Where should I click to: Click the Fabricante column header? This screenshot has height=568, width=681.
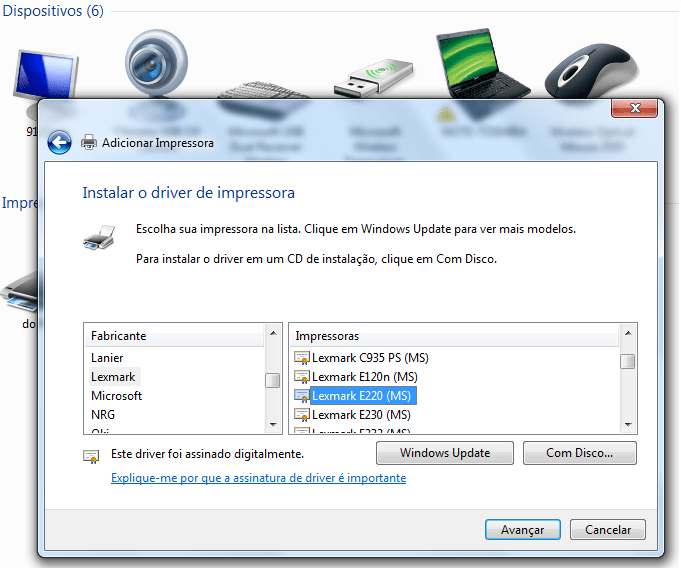[x=174, y=336]
